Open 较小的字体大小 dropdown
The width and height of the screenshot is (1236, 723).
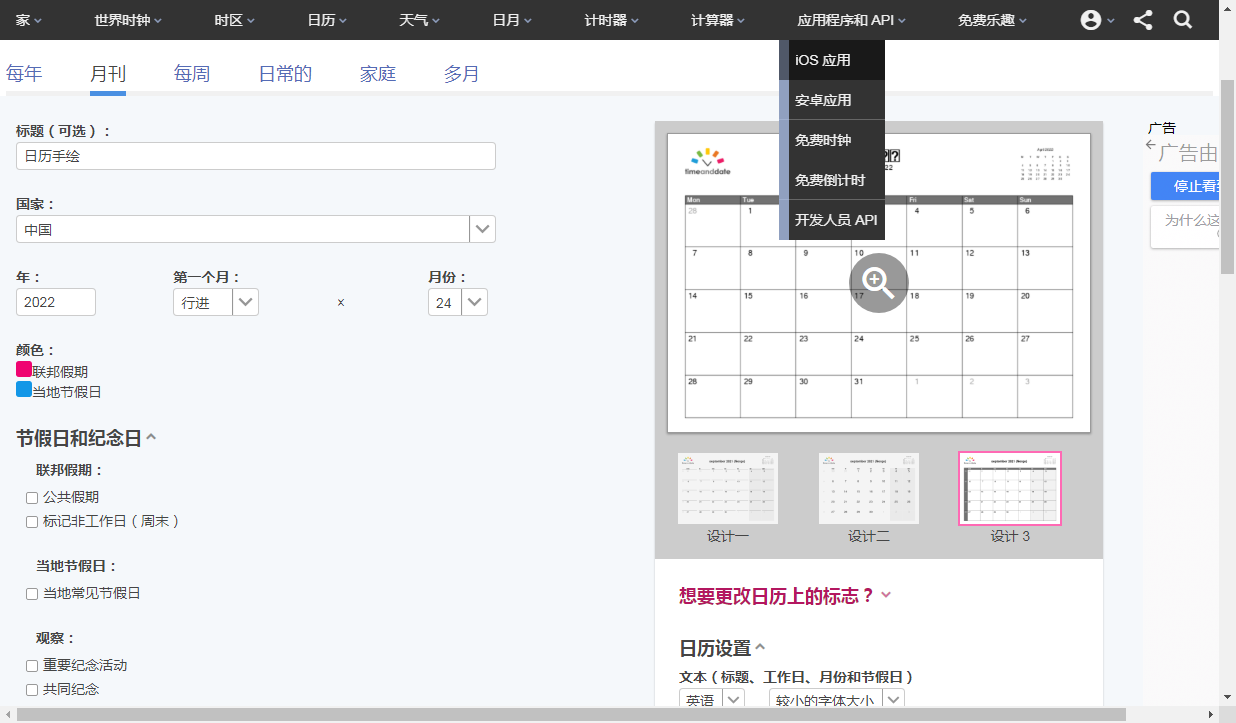(x=837, y=701)
